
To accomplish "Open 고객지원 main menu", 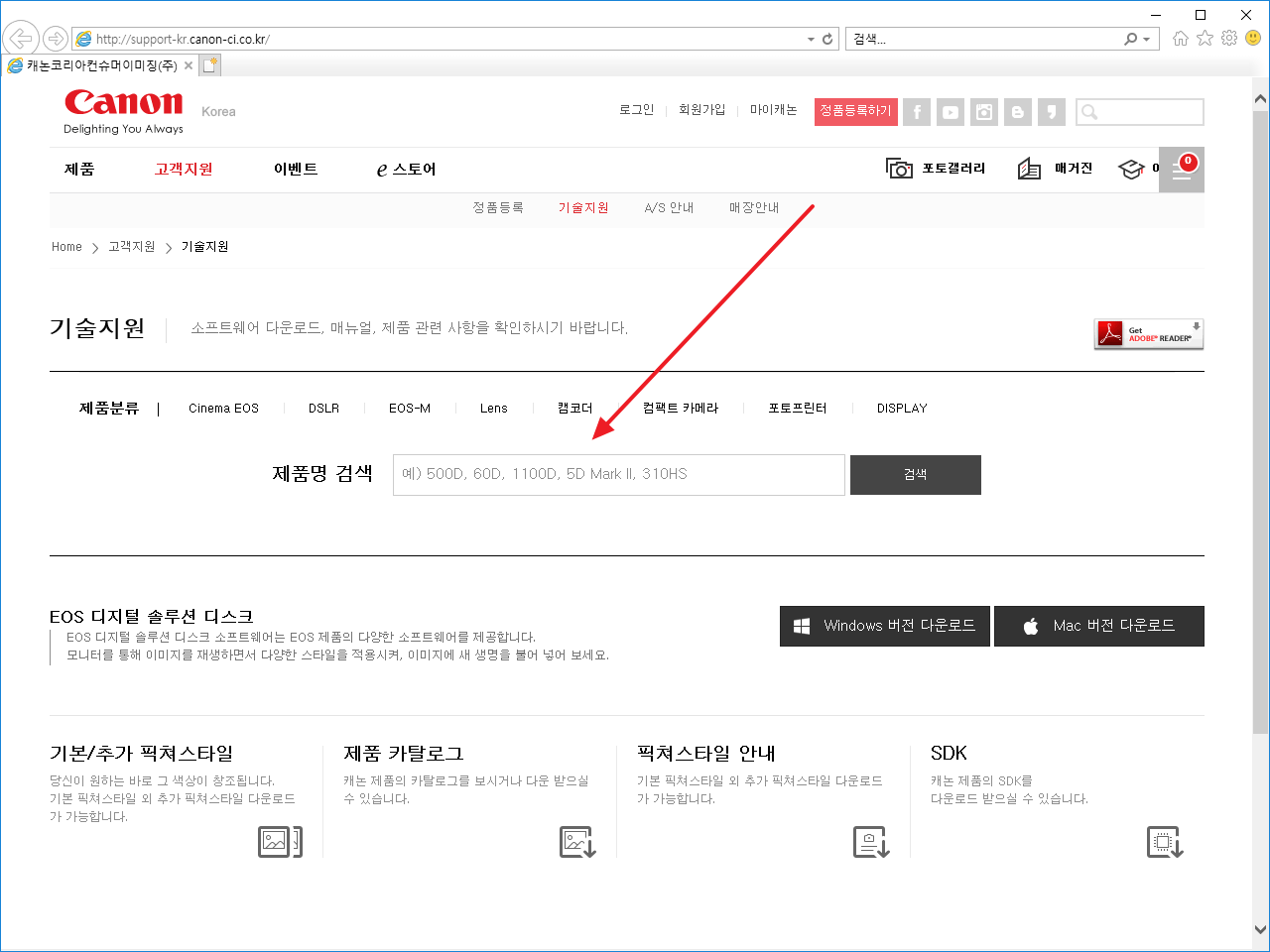I will [x=184, y=170].
